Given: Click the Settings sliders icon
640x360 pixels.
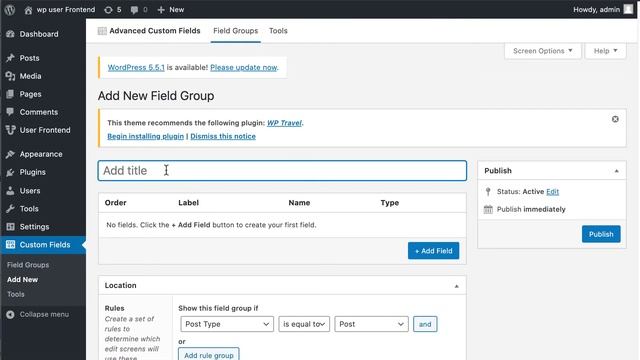Looking at the screenshot, I should pyautogui.click(x=11, y=227).
